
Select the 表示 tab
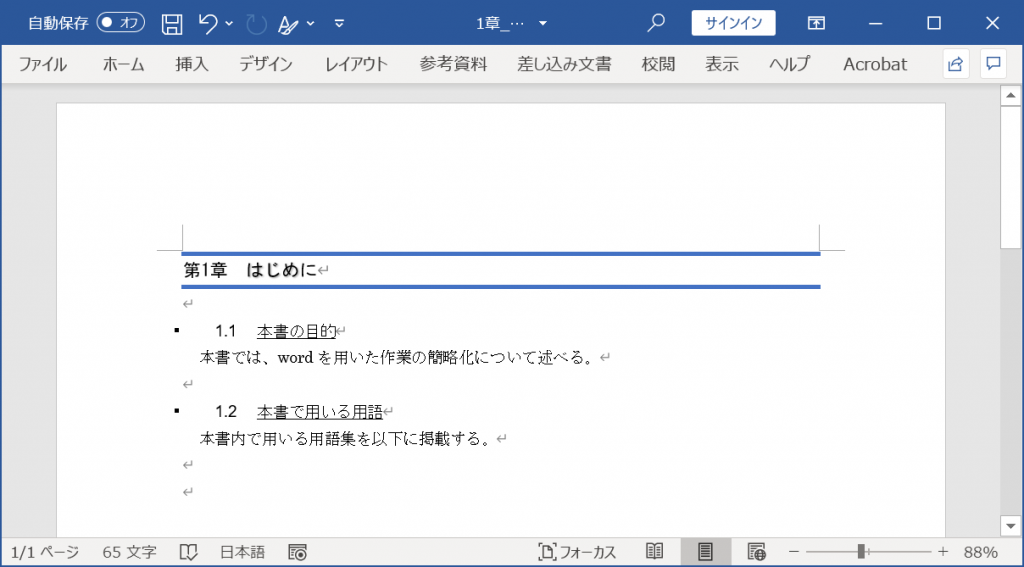[722, 64]
